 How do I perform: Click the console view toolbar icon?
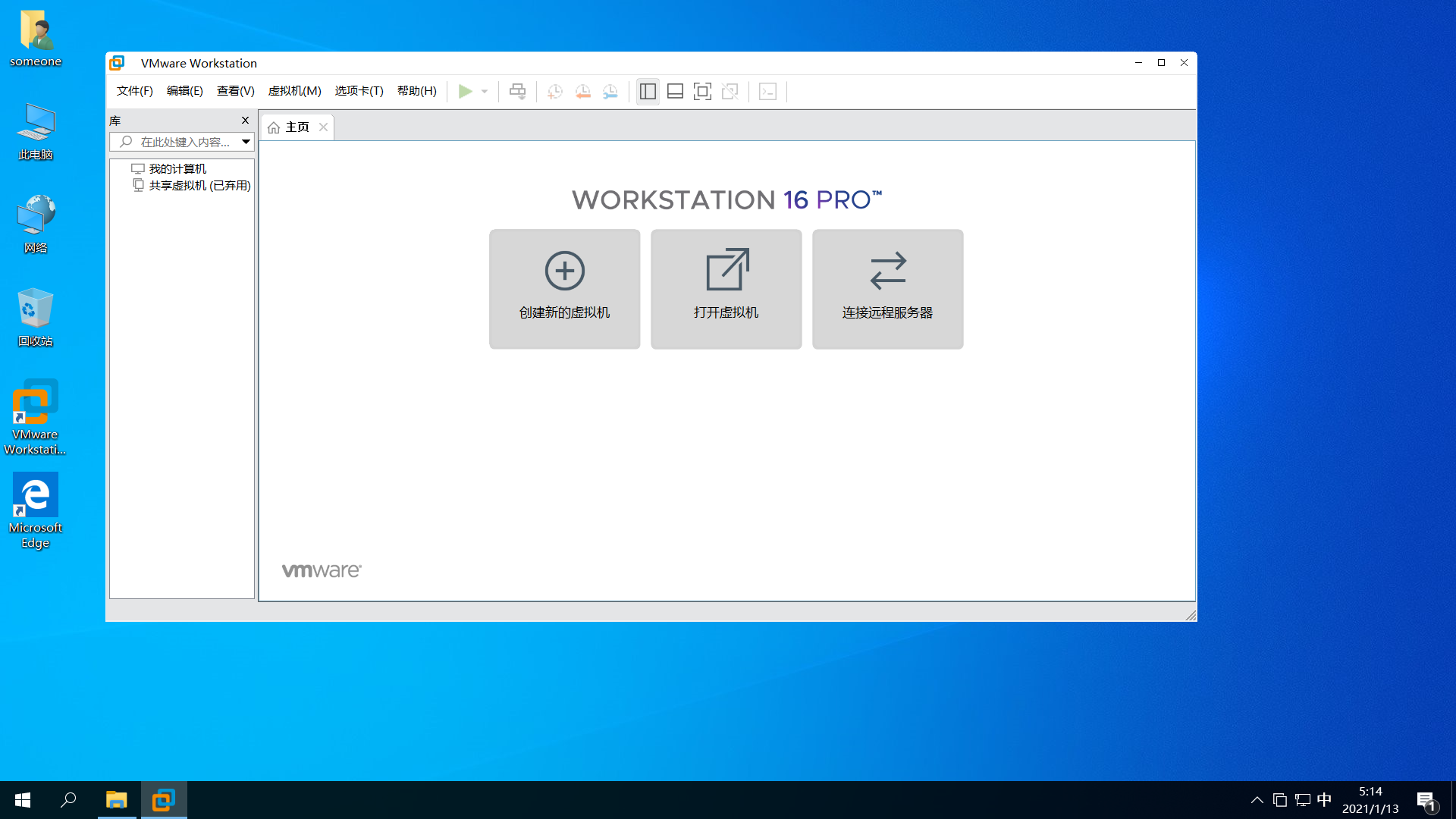767,92
